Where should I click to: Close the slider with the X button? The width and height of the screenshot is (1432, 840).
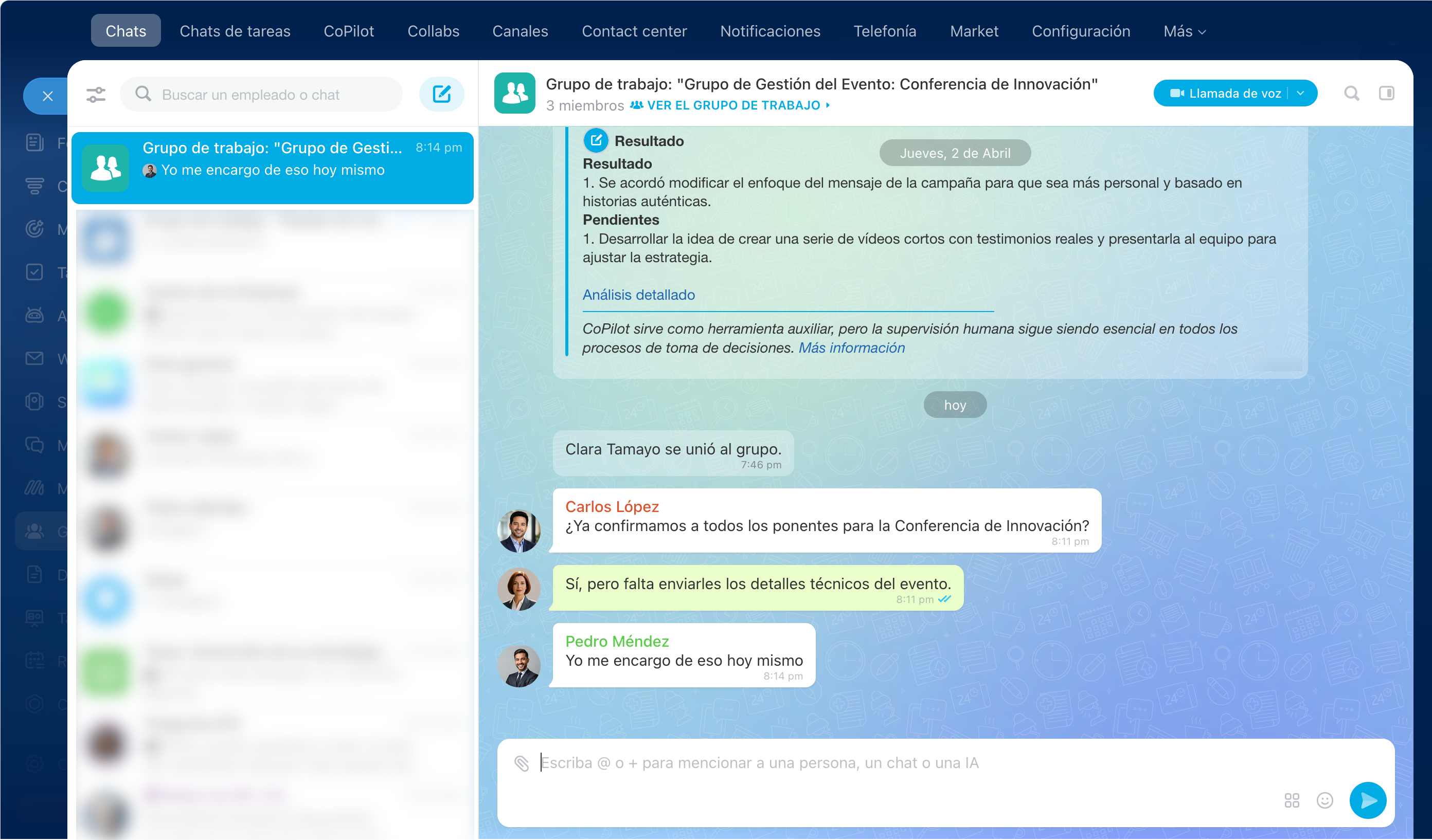pos(48,96)
